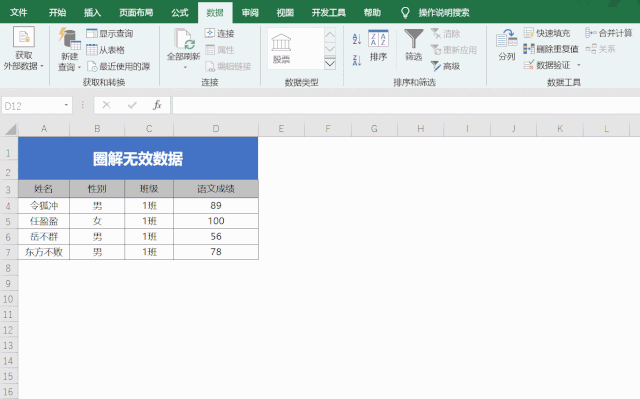Open the Name Box dropdown

(66, 105)
